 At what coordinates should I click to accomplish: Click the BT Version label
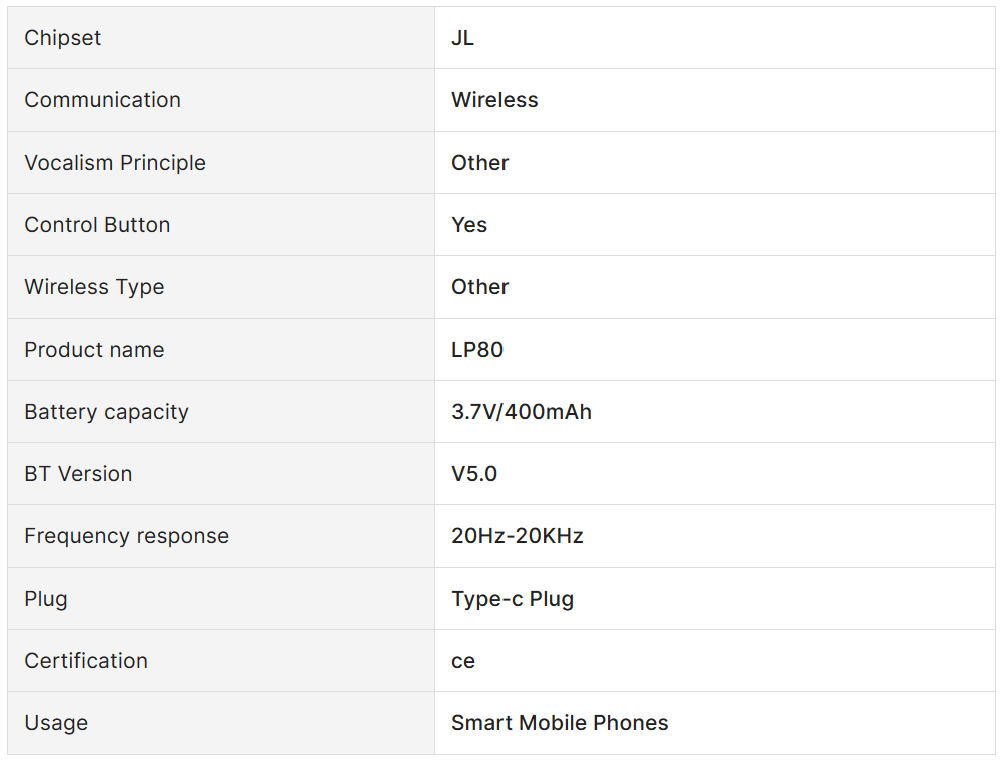pyautogui.click(x=78, y=474)
